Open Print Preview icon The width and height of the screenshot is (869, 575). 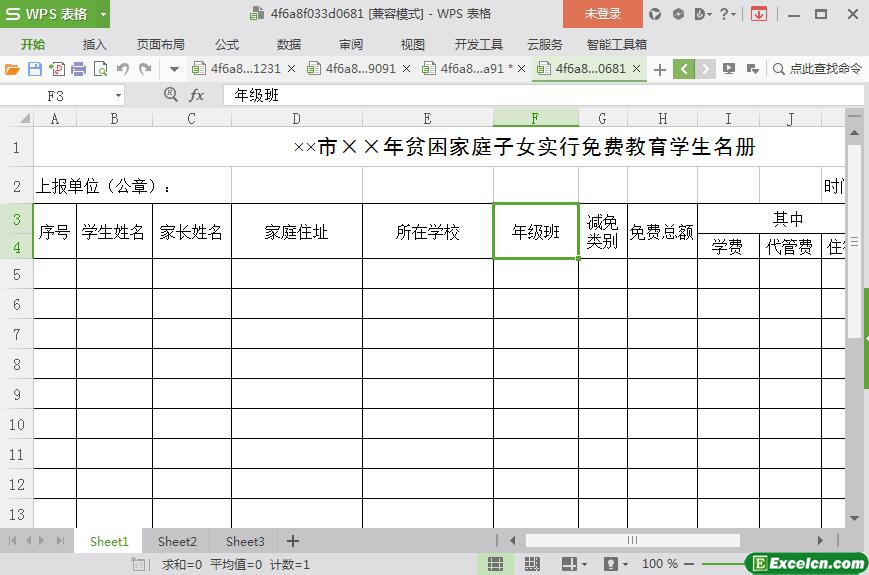tap(100, 69)
